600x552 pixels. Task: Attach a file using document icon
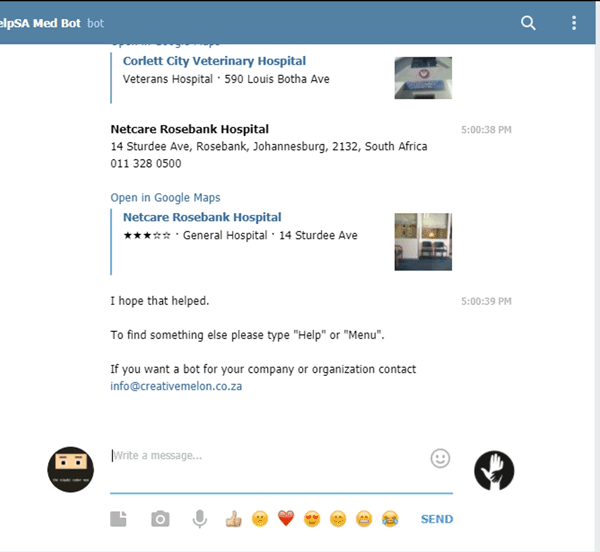[118, 519]
